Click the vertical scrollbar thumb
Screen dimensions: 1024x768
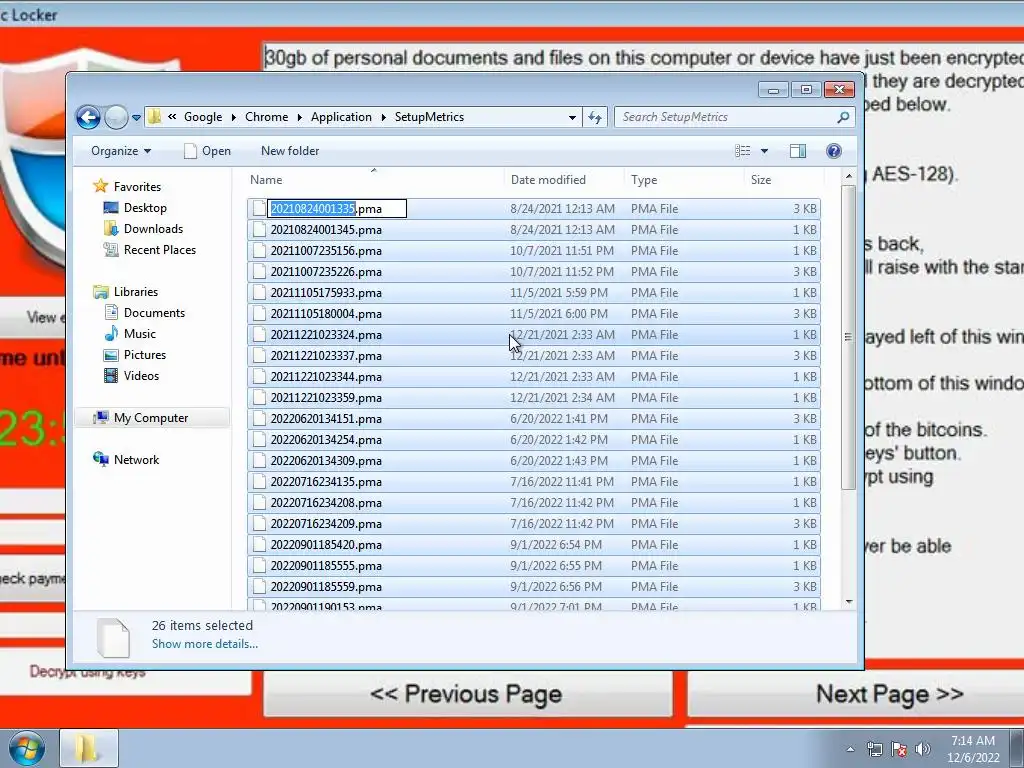coord(848,337)
